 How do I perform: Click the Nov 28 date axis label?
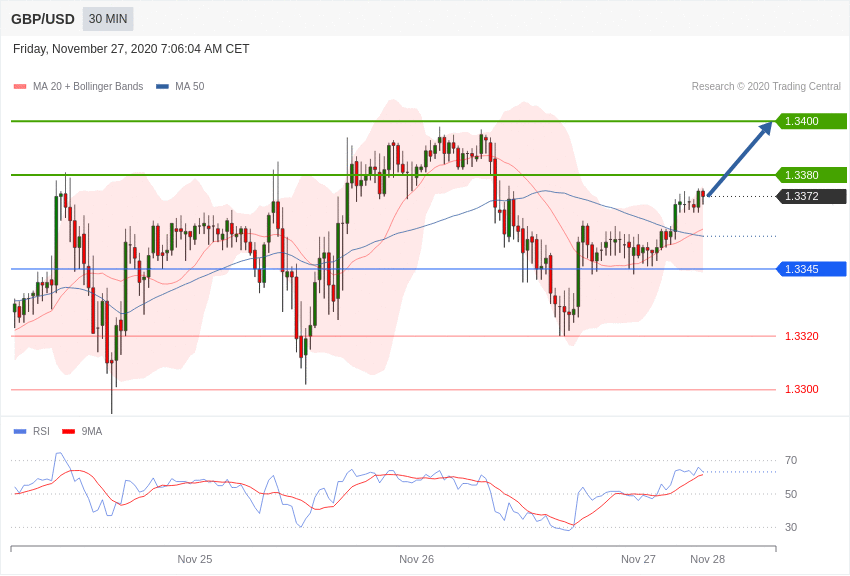click(x=707, y=559)
